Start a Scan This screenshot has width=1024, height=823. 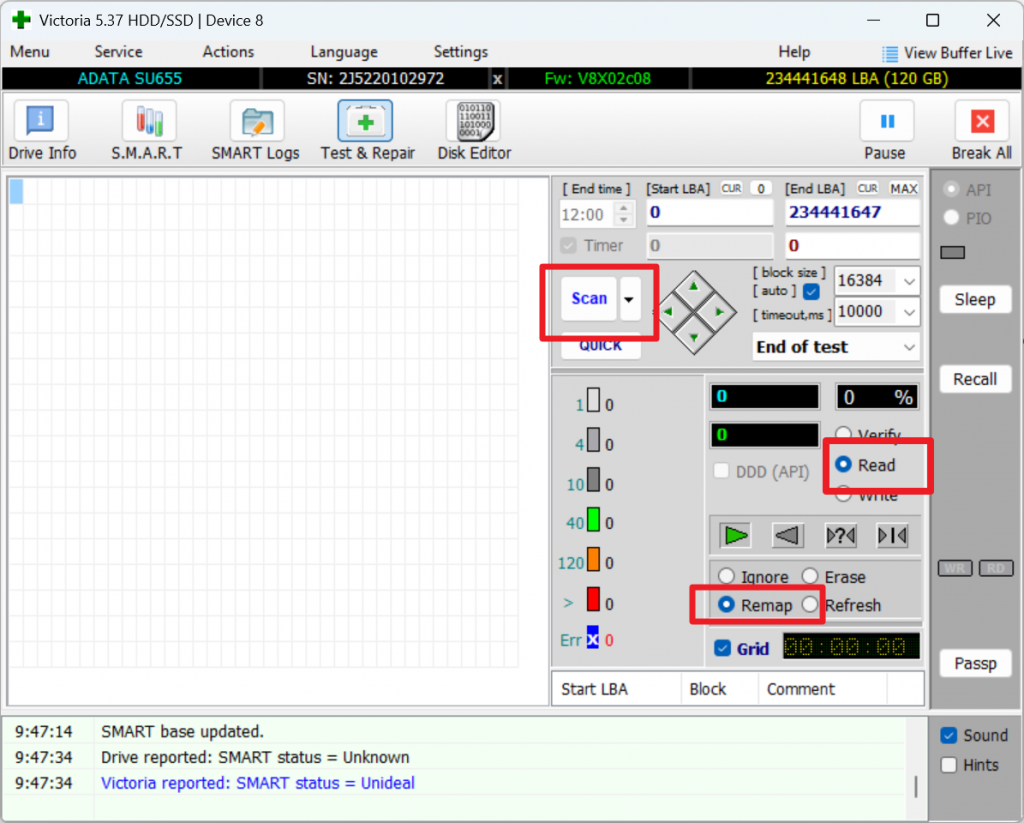pos(588,298)
